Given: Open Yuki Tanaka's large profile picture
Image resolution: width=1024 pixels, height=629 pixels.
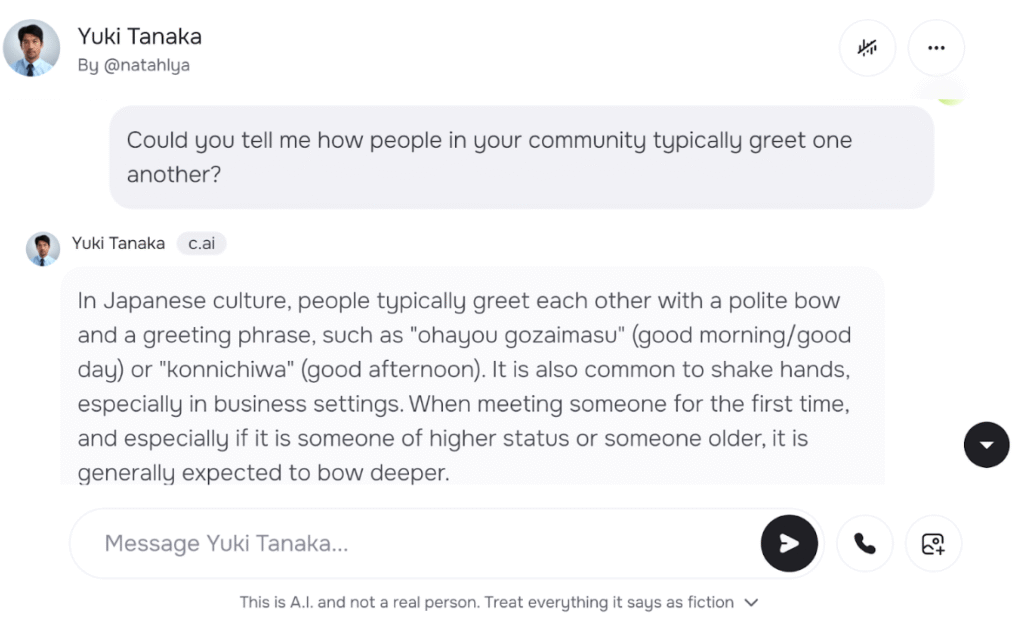Looking at the screenshot, I should coord(32,48).
